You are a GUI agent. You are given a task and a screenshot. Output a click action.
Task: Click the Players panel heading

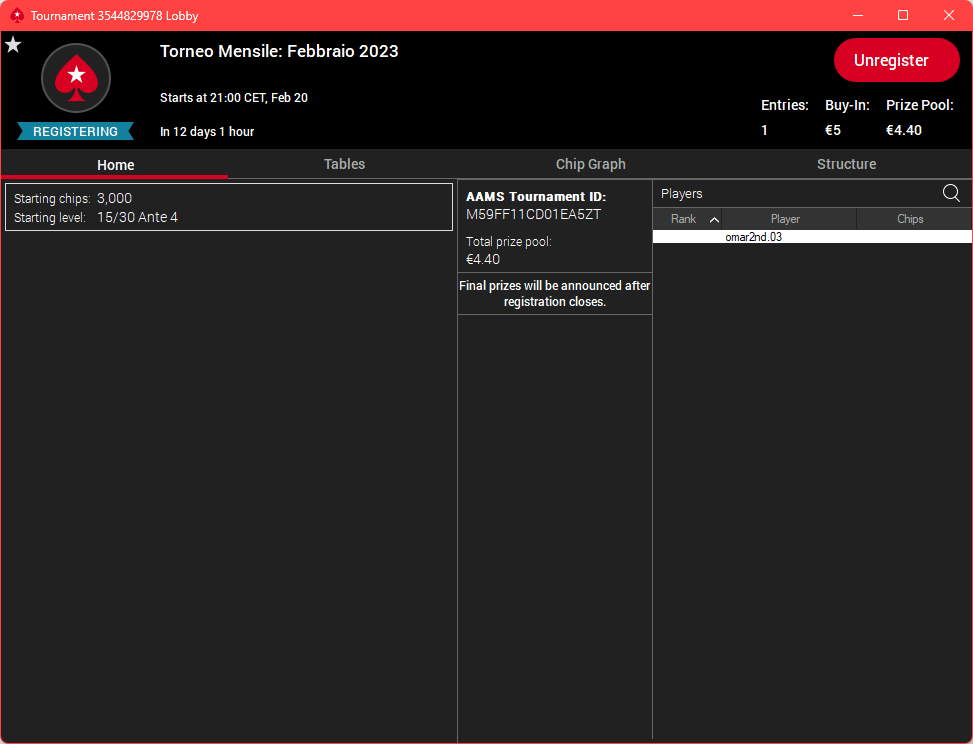tap(681, 194)
